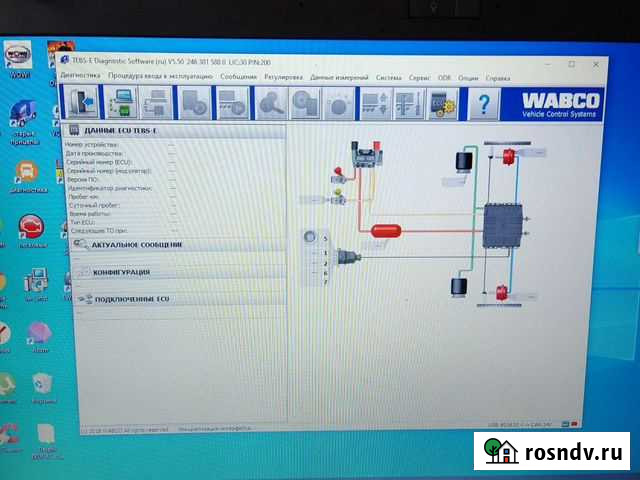Select the Дата производства row
The height and width of the screenshot is (480, 640).
(121, 153)
